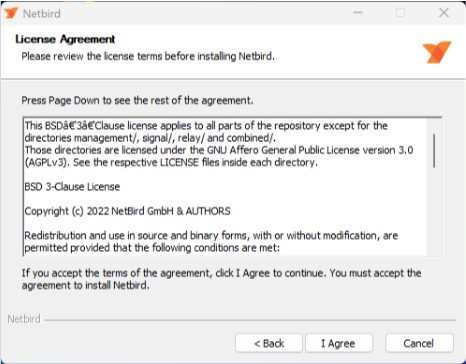Click the line '(AGPLv3). See the respective LICENSE files'

click(x=171, y=162)
